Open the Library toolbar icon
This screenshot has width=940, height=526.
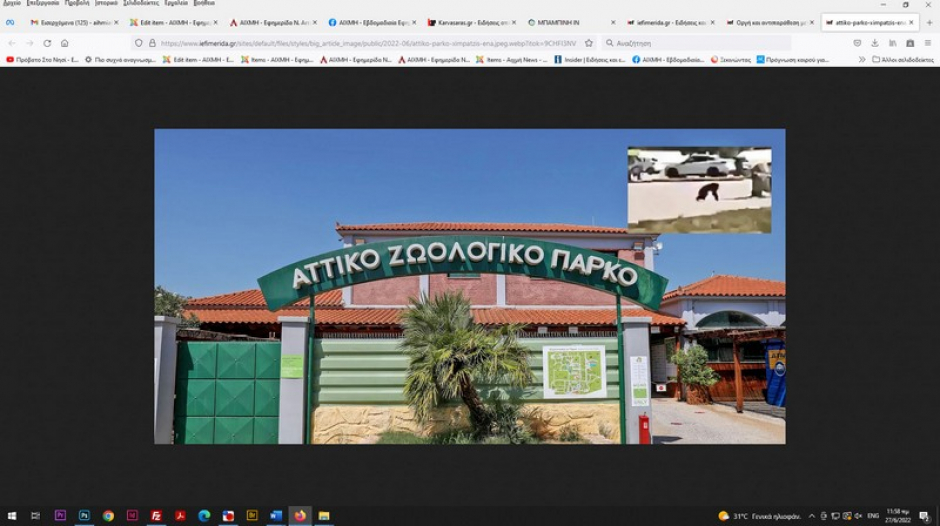tap(893, 43)
